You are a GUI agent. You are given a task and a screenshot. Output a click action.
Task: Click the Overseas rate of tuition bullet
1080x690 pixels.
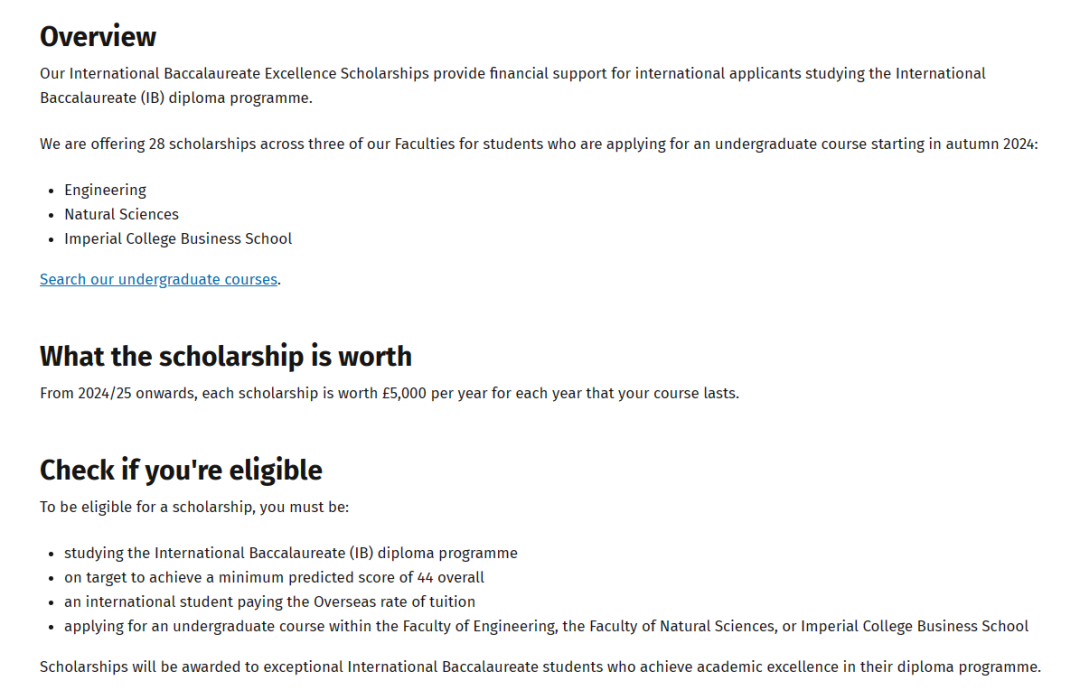(x=270, y=602)
